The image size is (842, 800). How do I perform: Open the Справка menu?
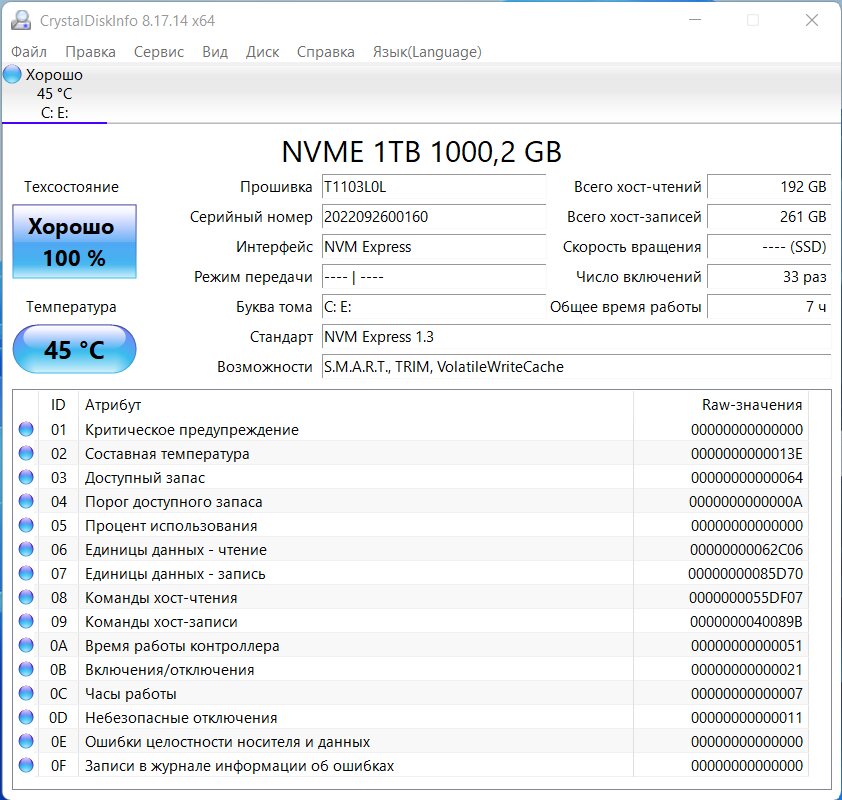click(x=325, y=52)
